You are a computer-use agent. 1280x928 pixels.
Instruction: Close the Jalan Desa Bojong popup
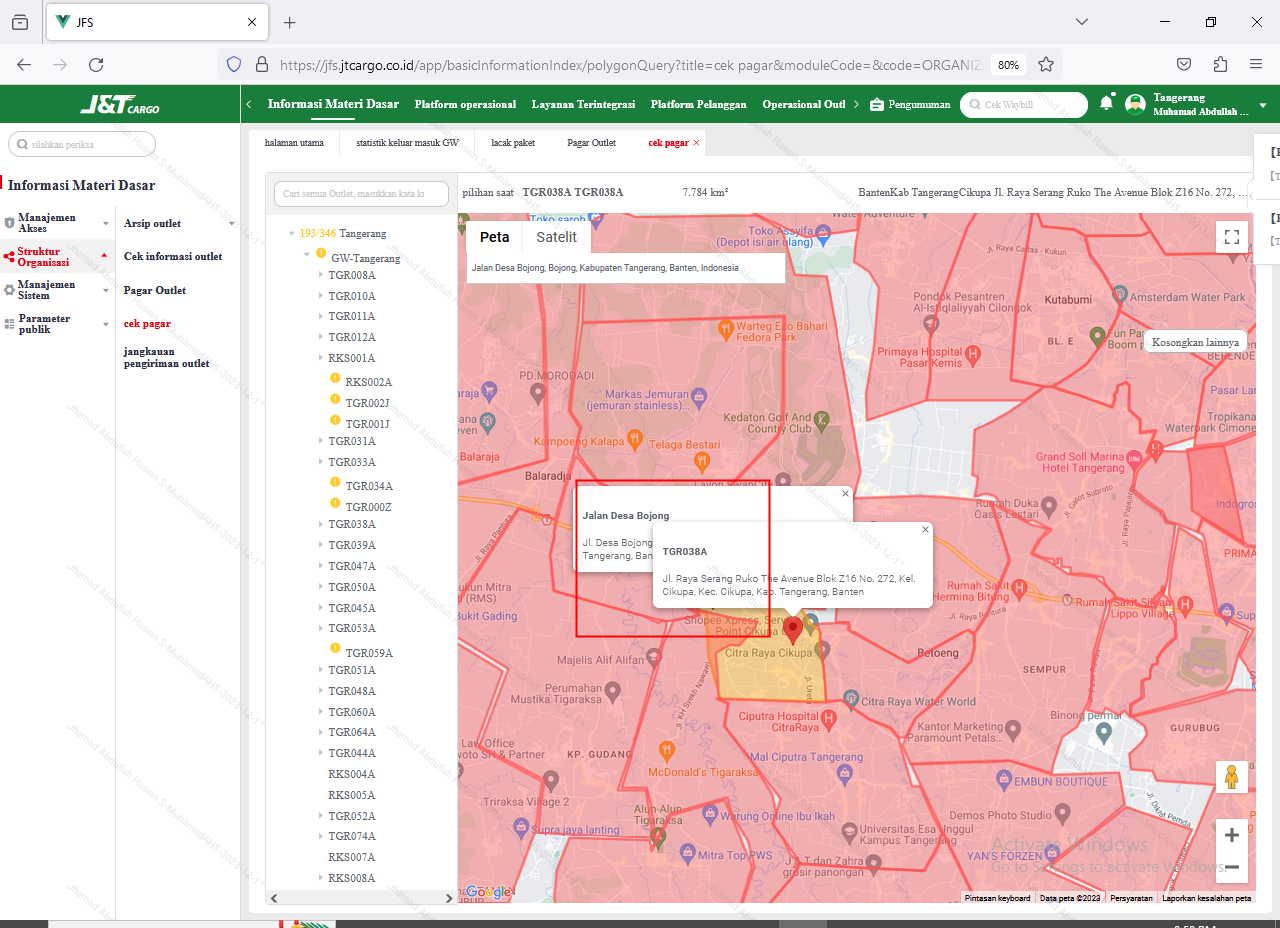[845, 493]
